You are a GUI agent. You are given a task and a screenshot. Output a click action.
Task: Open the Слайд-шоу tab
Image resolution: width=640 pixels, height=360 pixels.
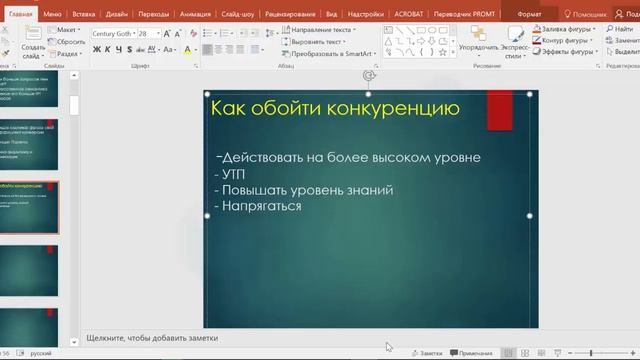point(238,14)
